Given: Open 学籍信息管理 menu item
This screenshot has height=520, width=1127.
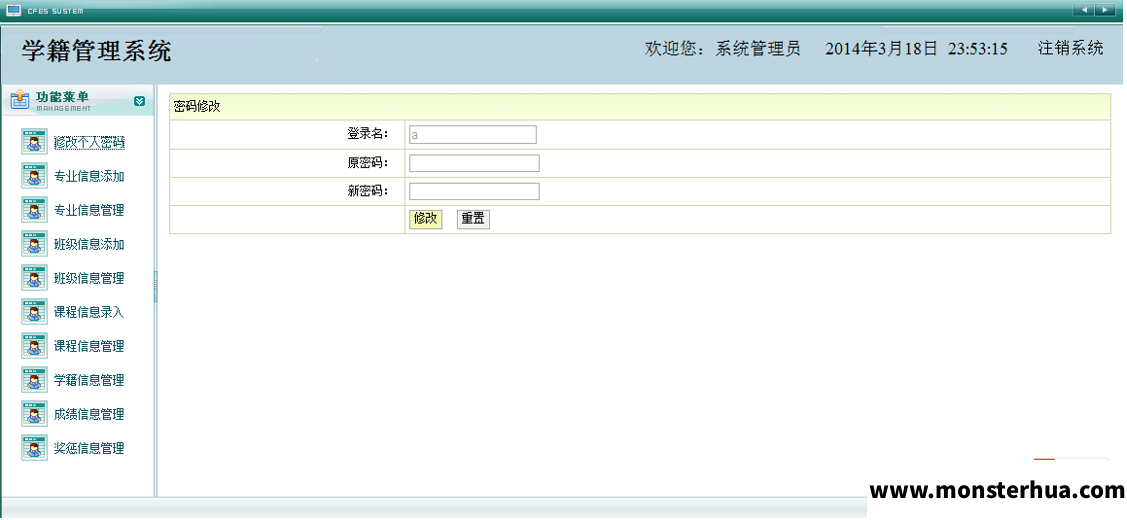Looking at the screenshot, I should coord(89,380).
